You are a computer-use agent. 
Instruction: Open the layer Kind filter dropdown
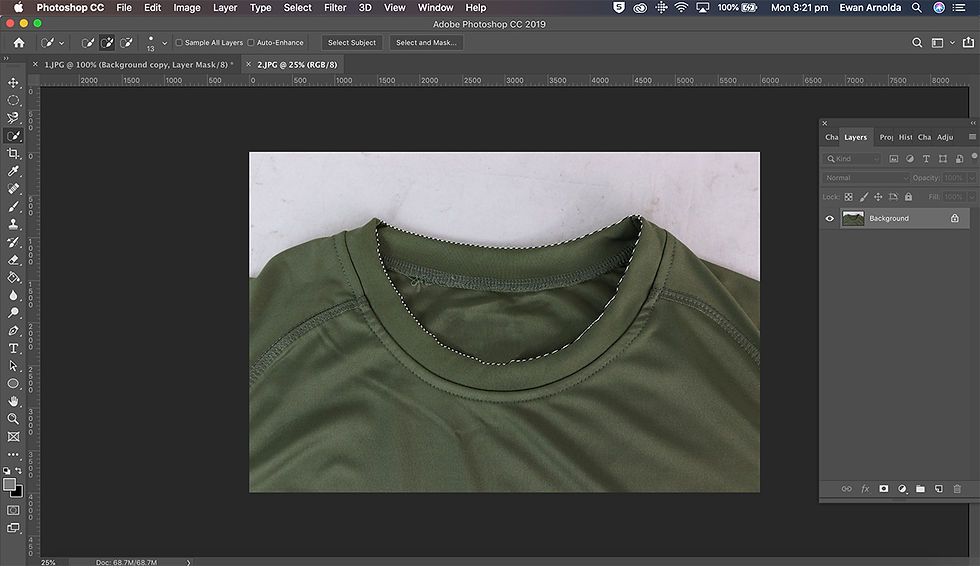point(852,159)
